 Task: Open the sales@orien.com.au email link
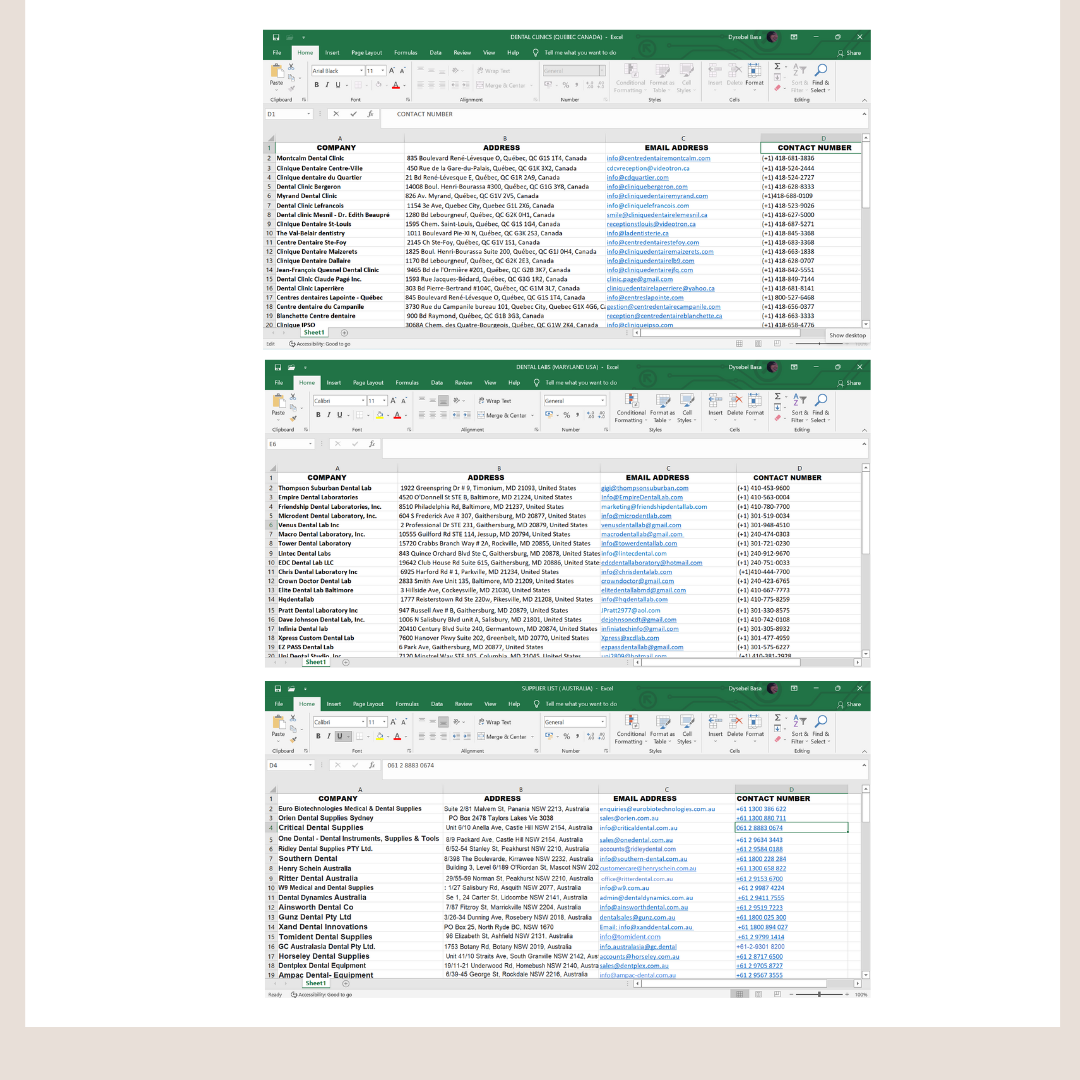click(628, 819)
